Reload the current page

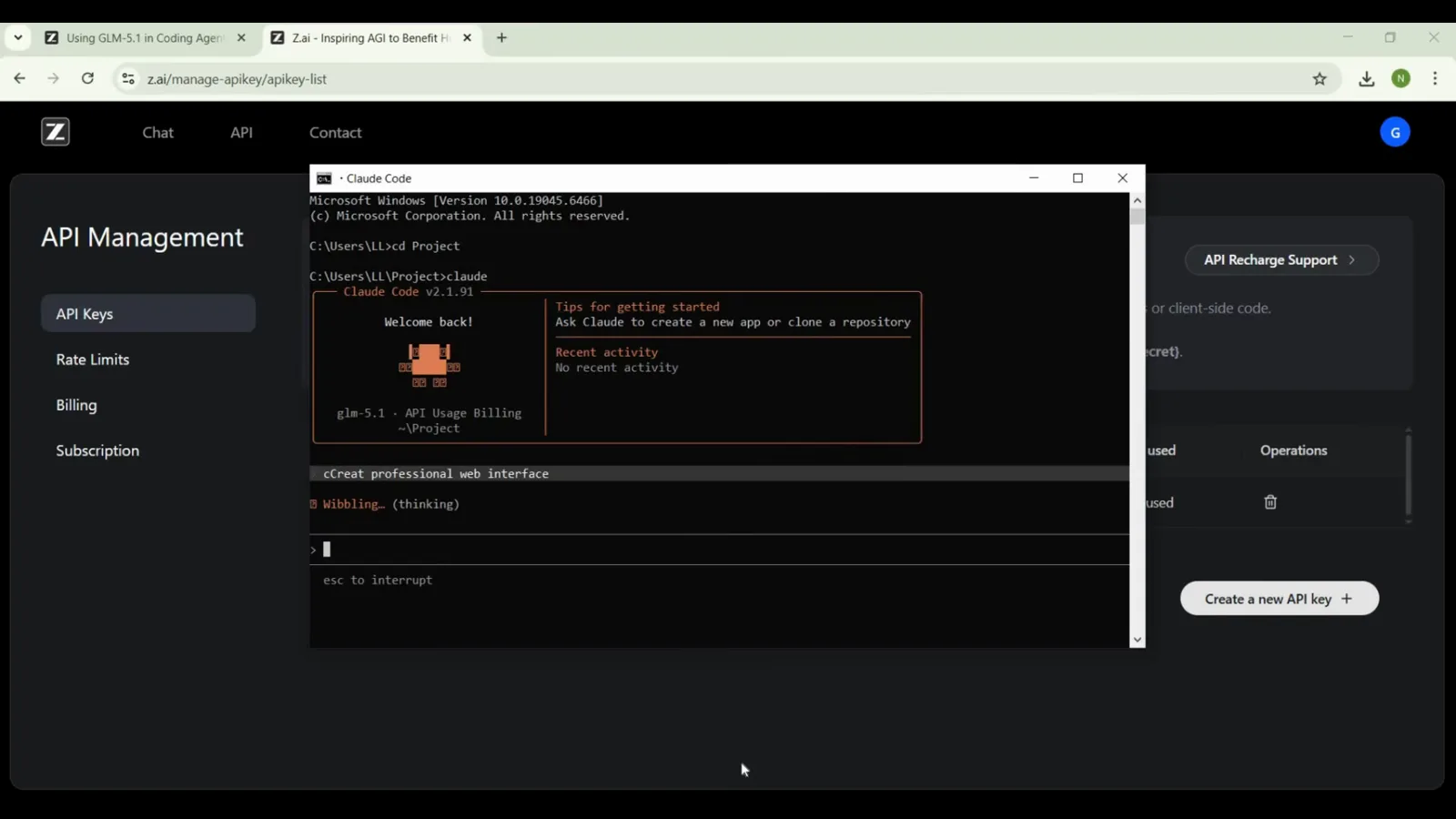click(x=87, y=79)
